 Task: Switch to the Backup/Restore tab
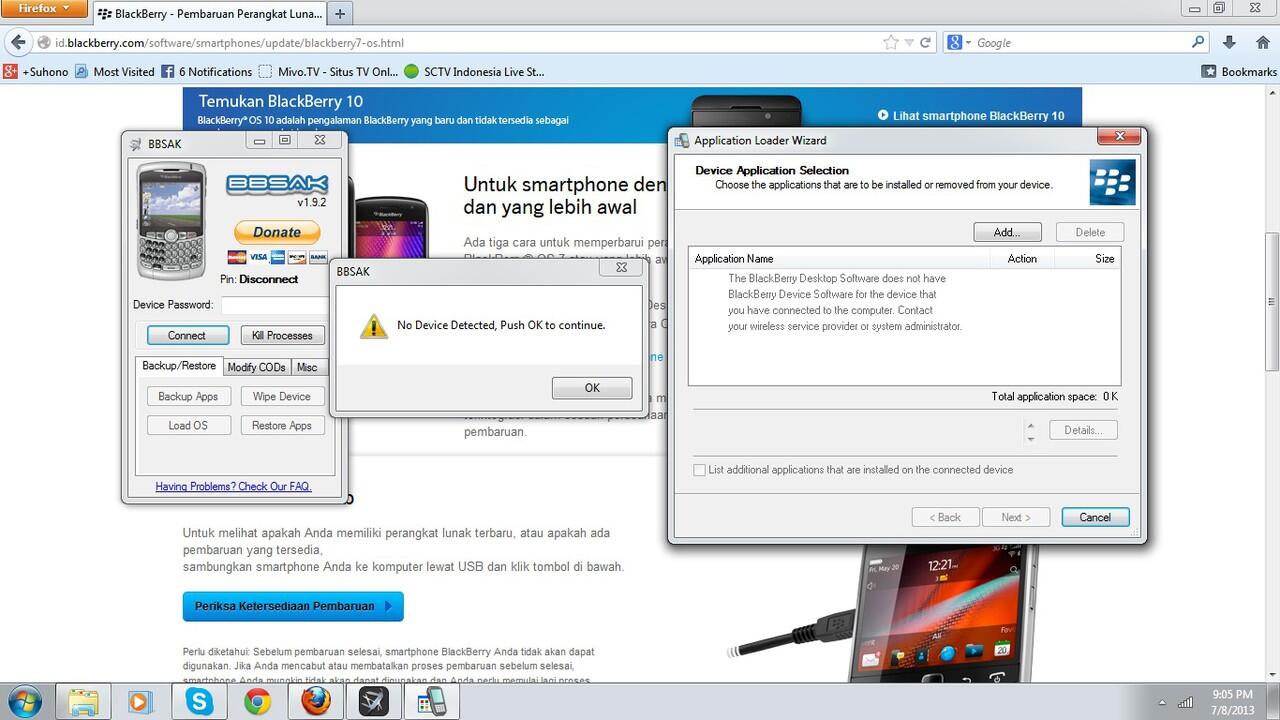(x=179, y=366)
